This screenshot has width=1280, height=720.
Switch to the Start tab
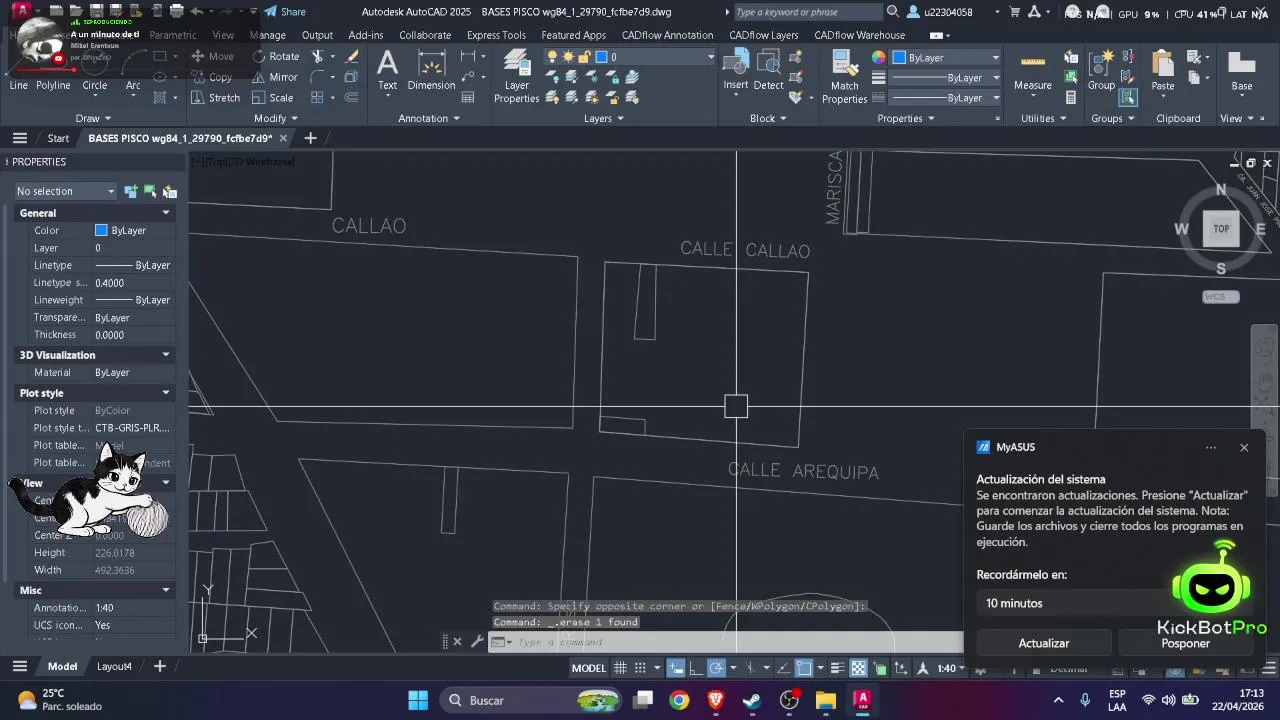58,138
